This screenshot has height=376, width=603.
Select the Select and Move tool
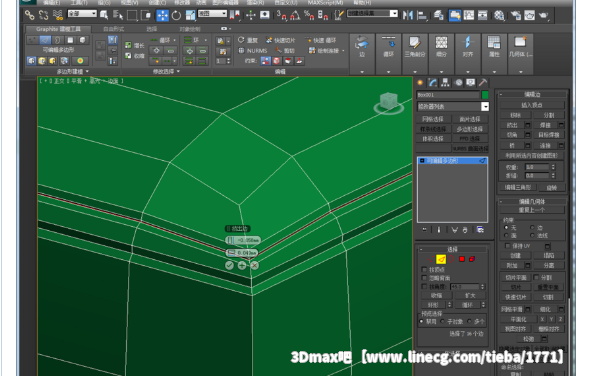click(x=162, y=15)
